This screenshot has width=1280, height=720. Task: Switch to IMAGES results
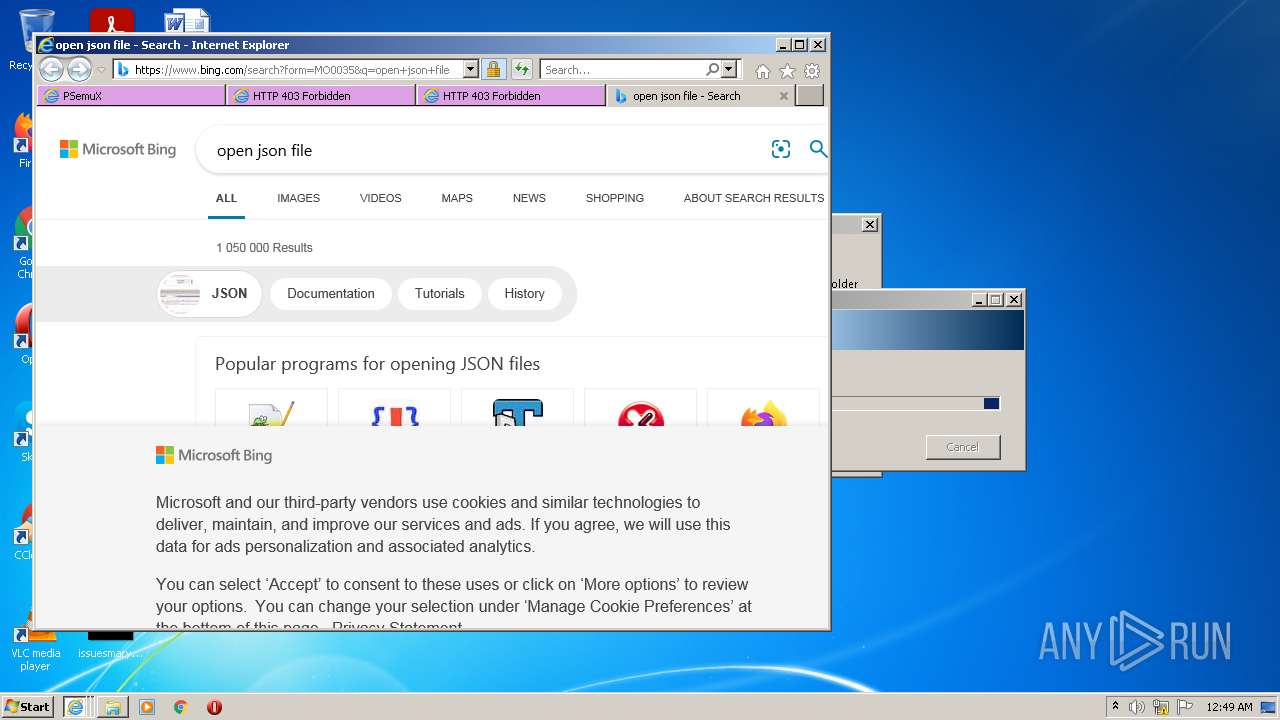(x=299, y=198)
